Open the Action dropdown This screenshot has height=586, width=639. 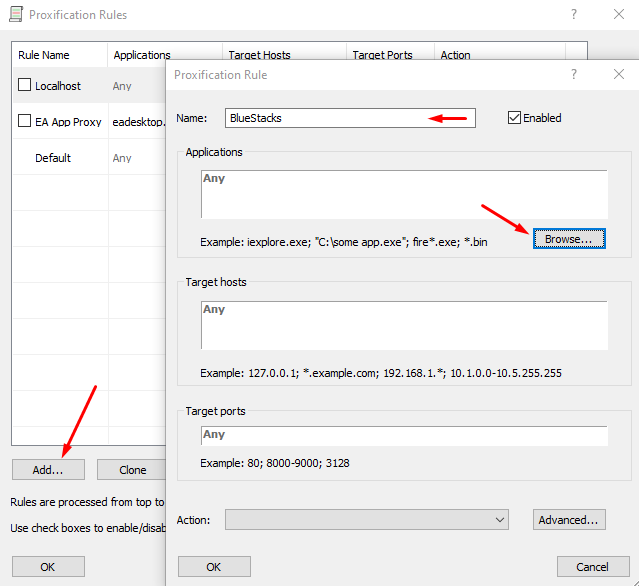coord(366,520)
